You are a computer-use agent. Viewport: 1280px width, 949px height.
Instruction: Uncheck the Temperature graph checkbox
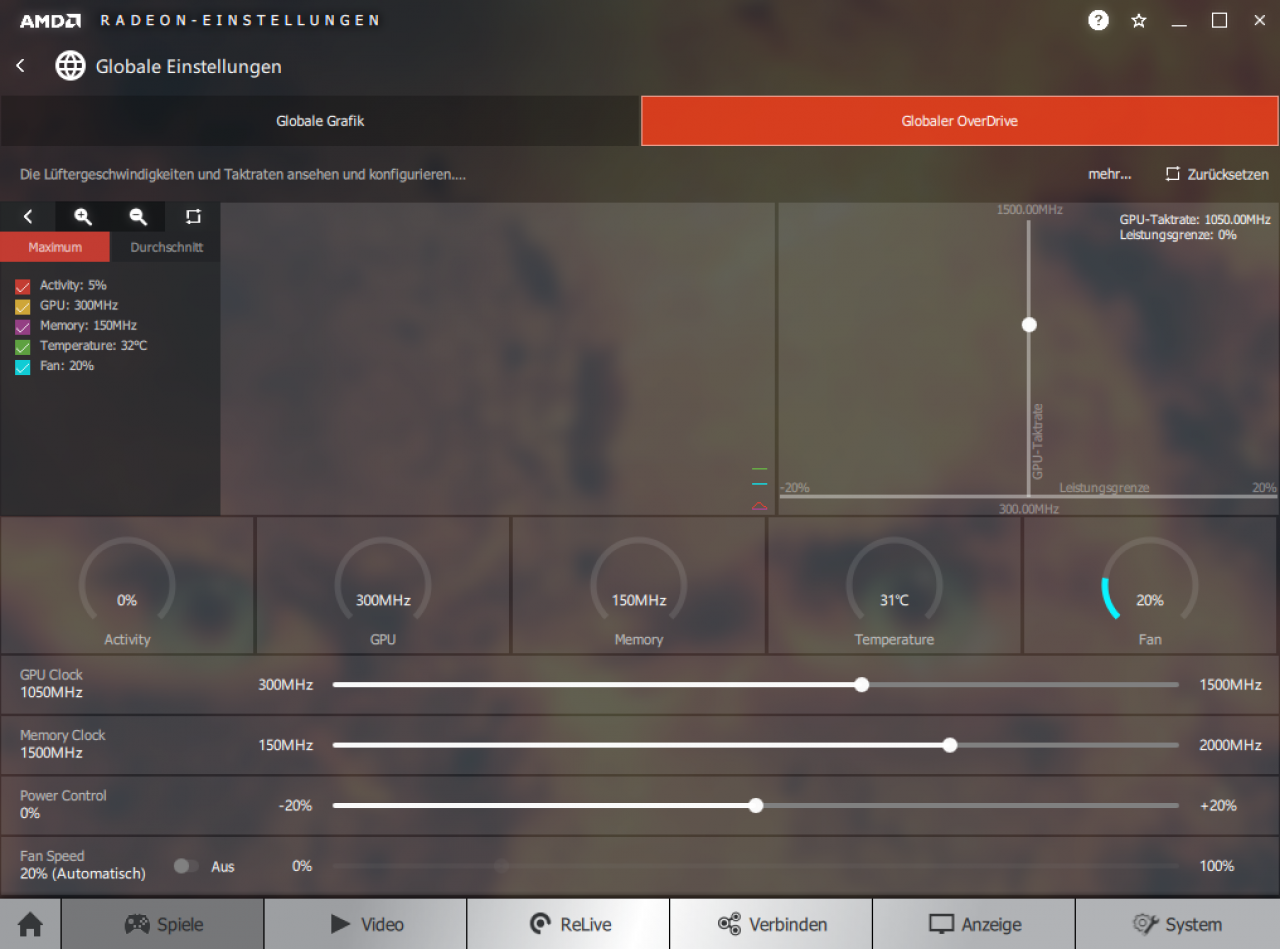(23, 347)
